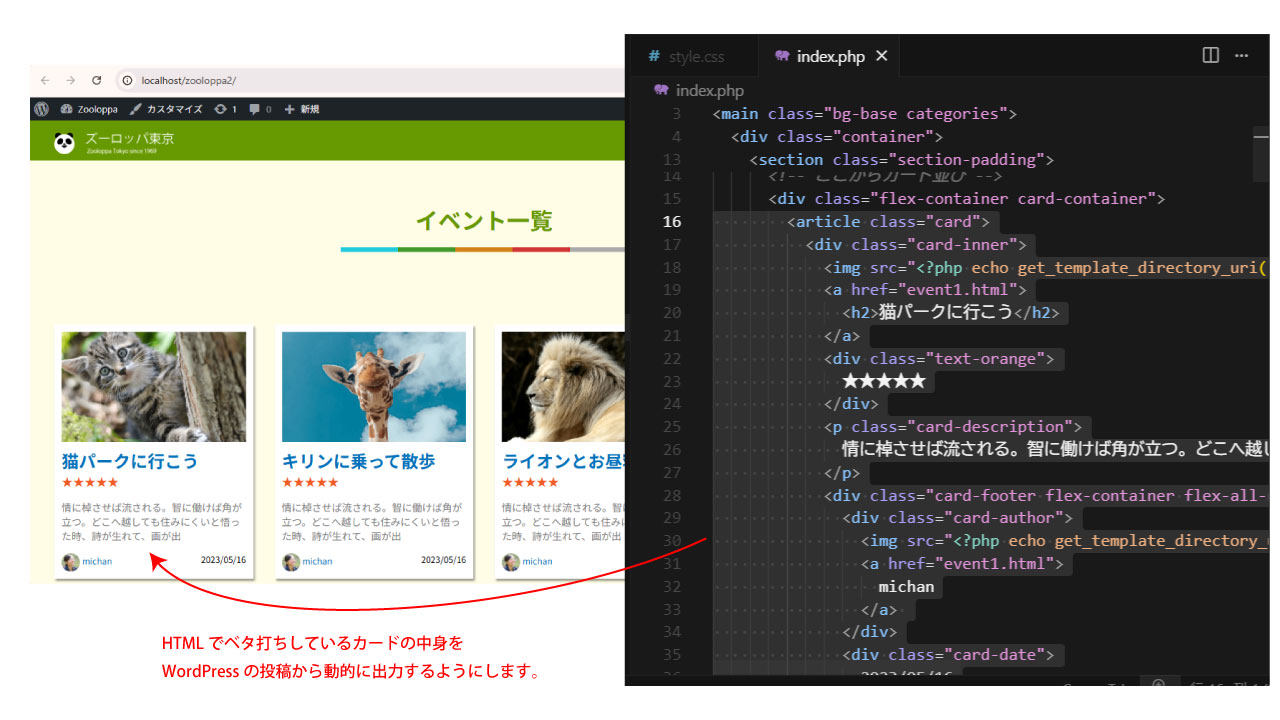Click michan avatar on the cat card
This screenshot has height=720, width=1280.
(x=70, y=562)
